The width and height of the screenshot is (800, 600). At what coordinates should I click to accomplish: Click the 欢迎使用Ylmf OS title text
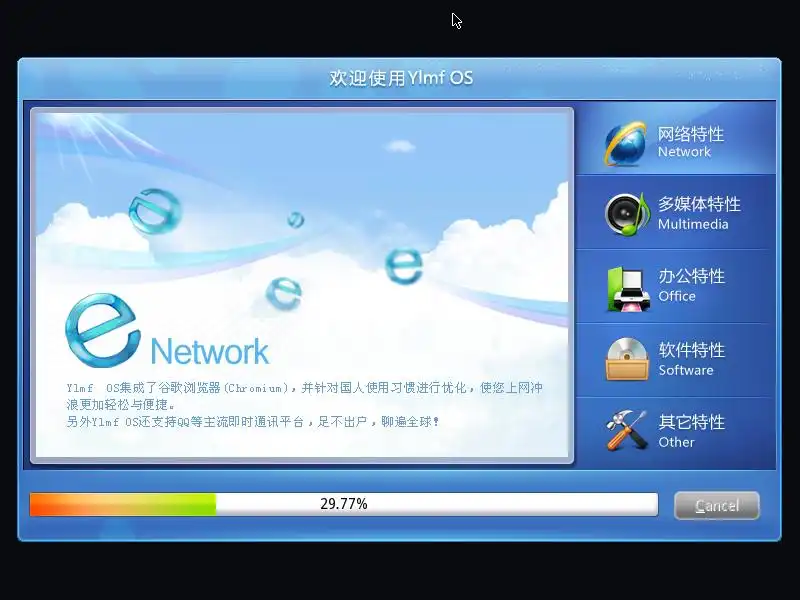click(401, 78)
